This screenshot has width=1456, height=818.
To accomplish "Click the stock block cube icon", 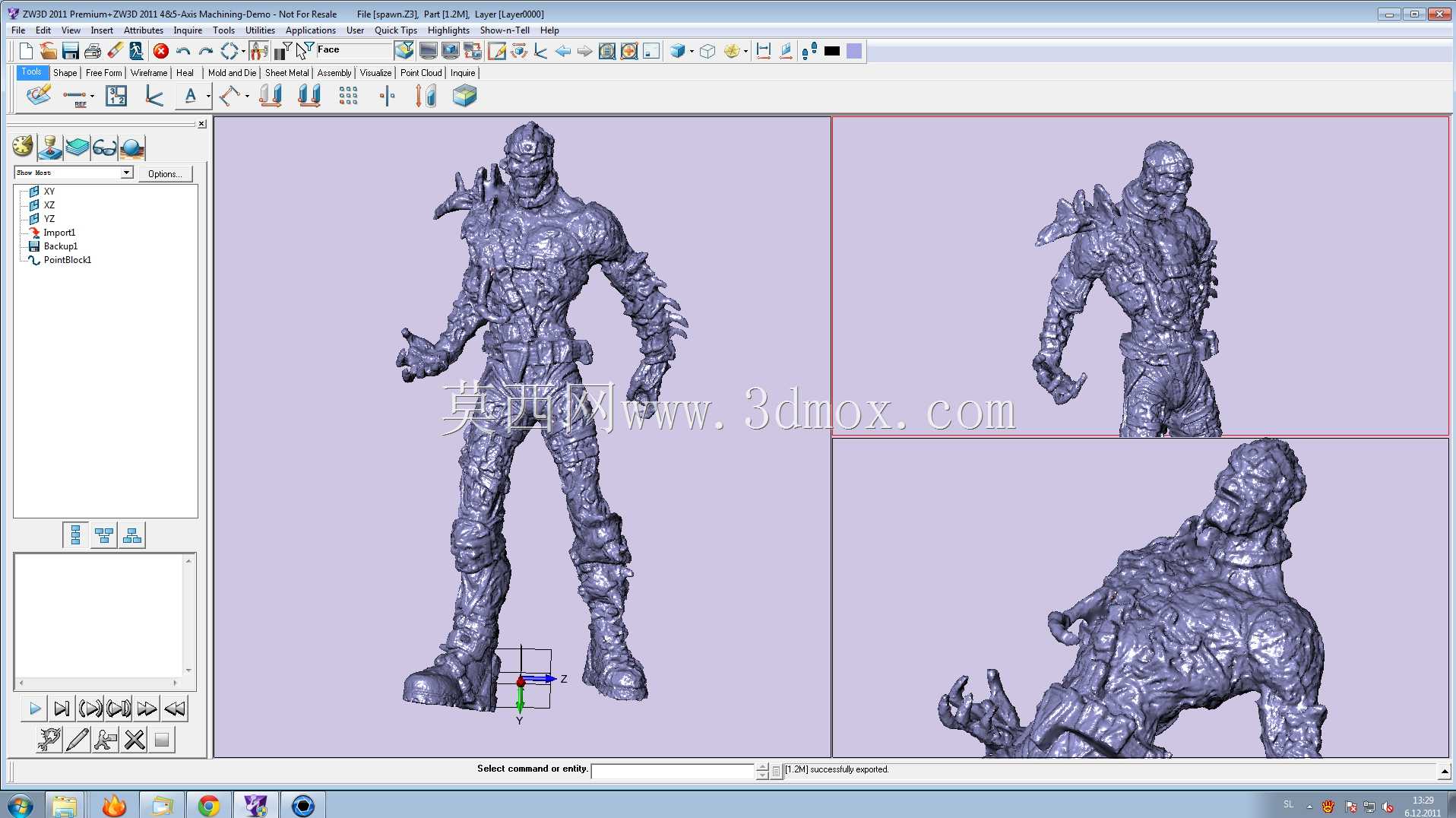I will (464, 96).
